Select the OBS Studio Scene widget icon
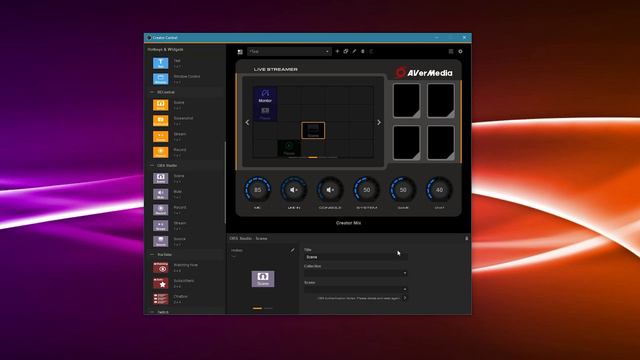Screen dimensions: 640x360 pyautogui.click(x=160, y=178)
